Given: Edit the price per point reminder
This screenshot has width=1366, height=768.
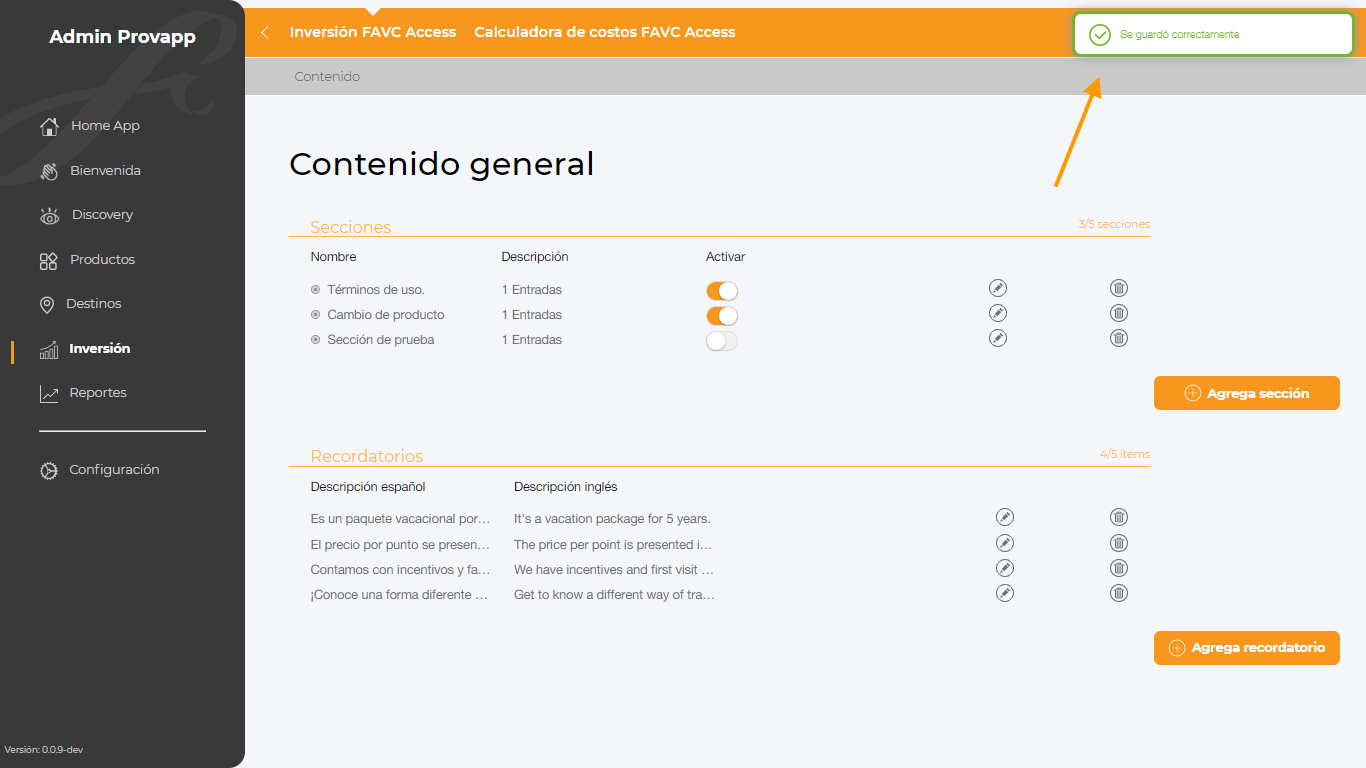Looking at the screenshot, I should click(1005, 543).
